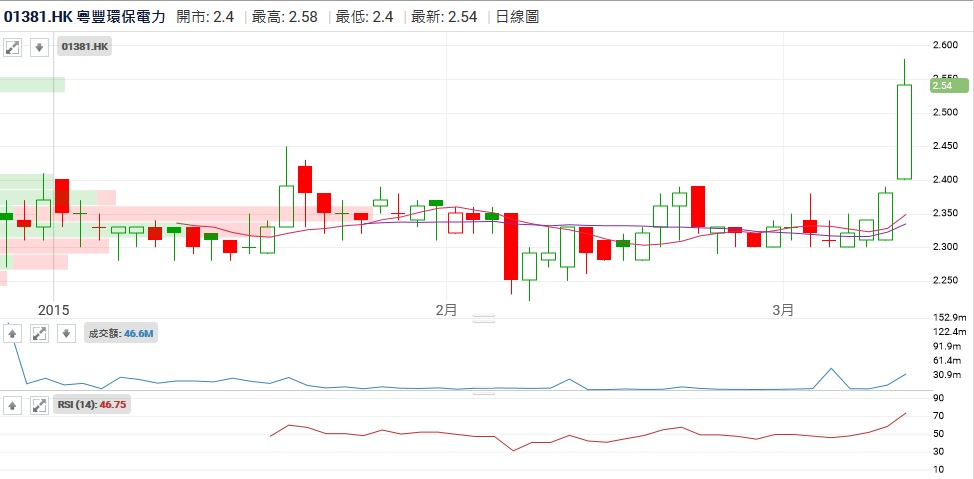Click the 3月 marker on the time axis
This screenshot has height=479, width=974.
pos(785,310)
